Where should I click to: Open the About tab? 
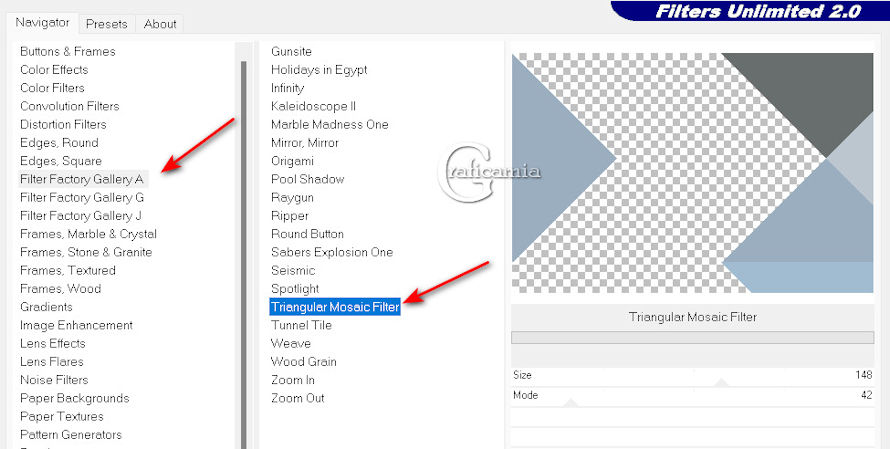tap(159, 24)
